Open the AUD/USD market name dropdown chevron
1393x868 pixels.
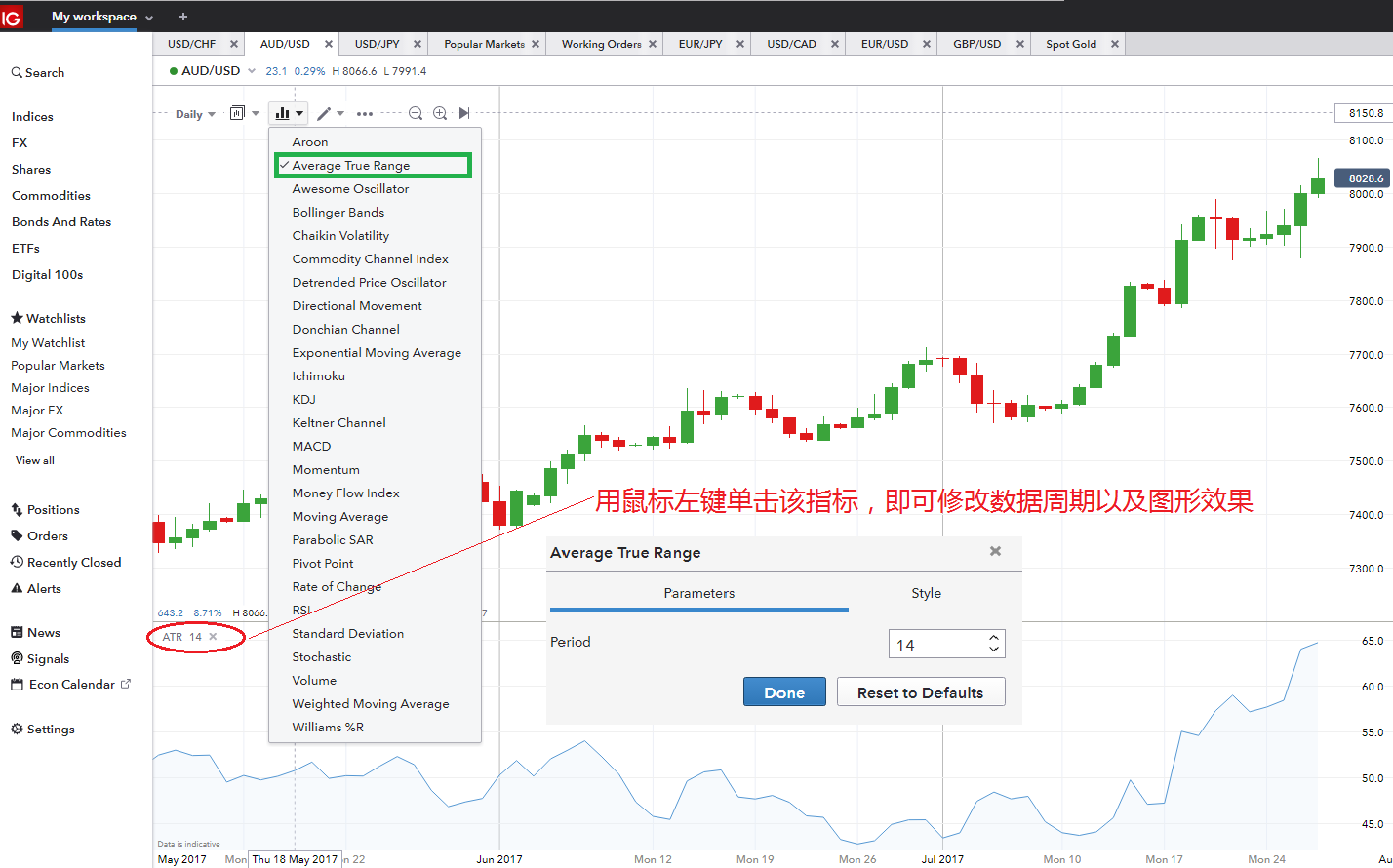[x=252, y=71]
